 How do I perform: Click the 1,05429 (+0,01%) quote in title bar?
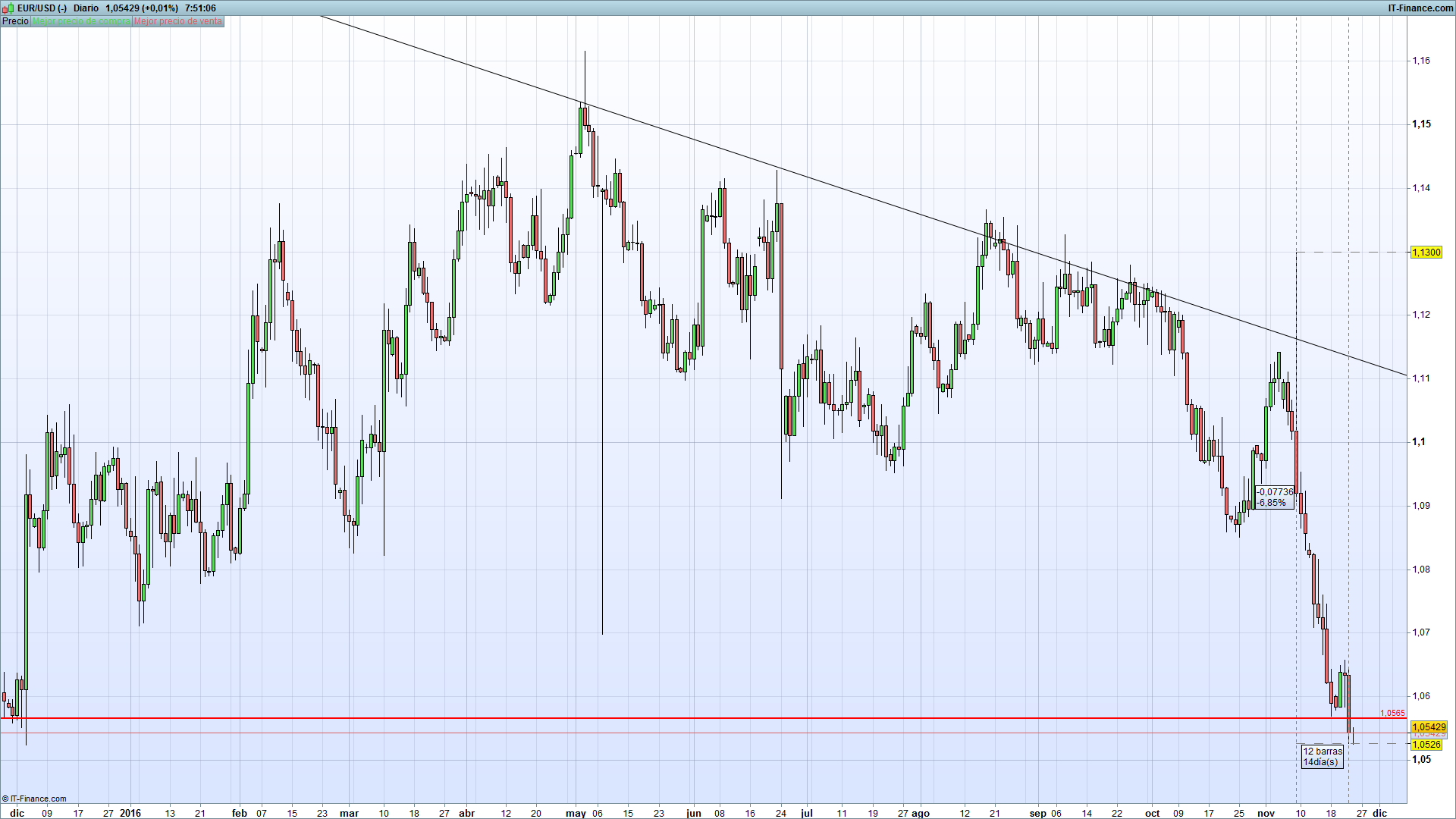(142, 8)
